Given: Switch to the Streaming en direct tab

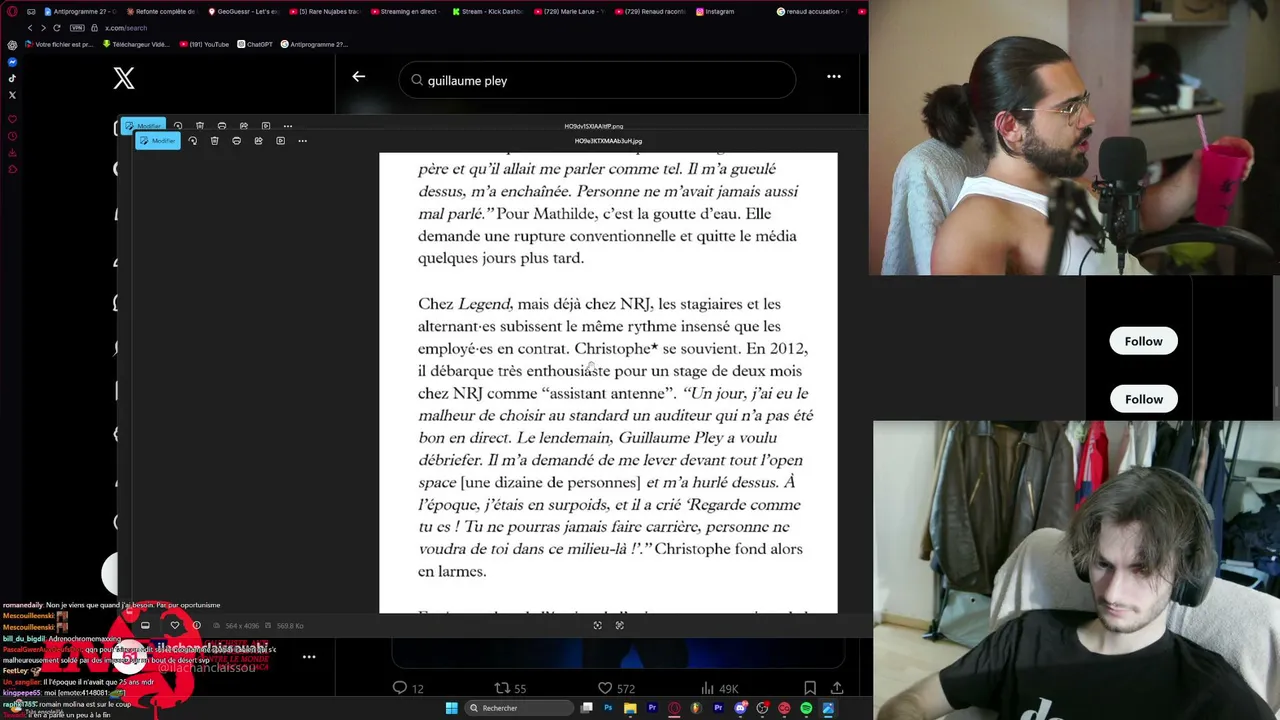Looking at the screenshot, I should (404, 12).
